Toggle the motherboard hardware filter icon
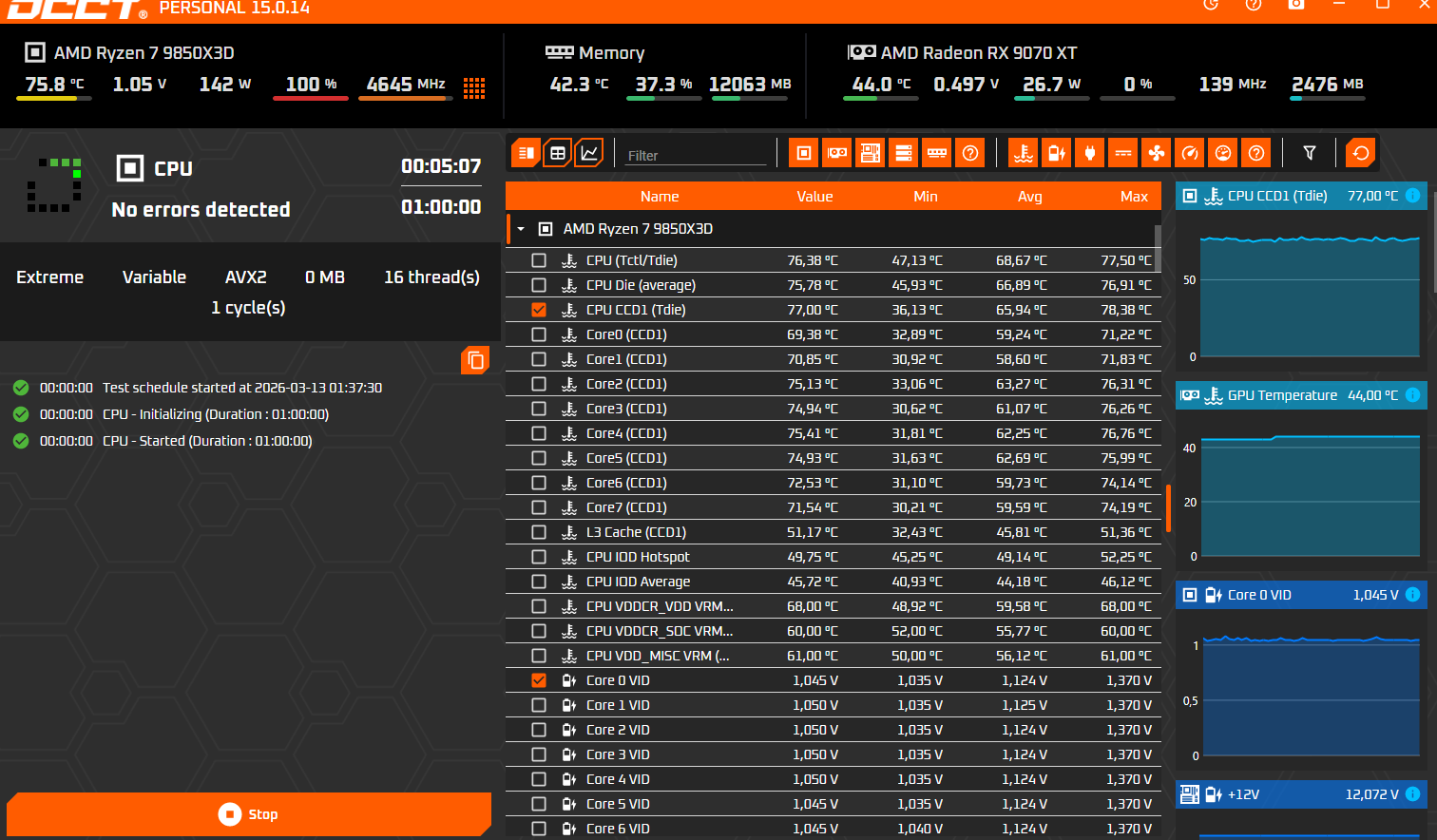The width and height of the screenshot is (1437, 840). pyautogui.click(x=871, y=153)
